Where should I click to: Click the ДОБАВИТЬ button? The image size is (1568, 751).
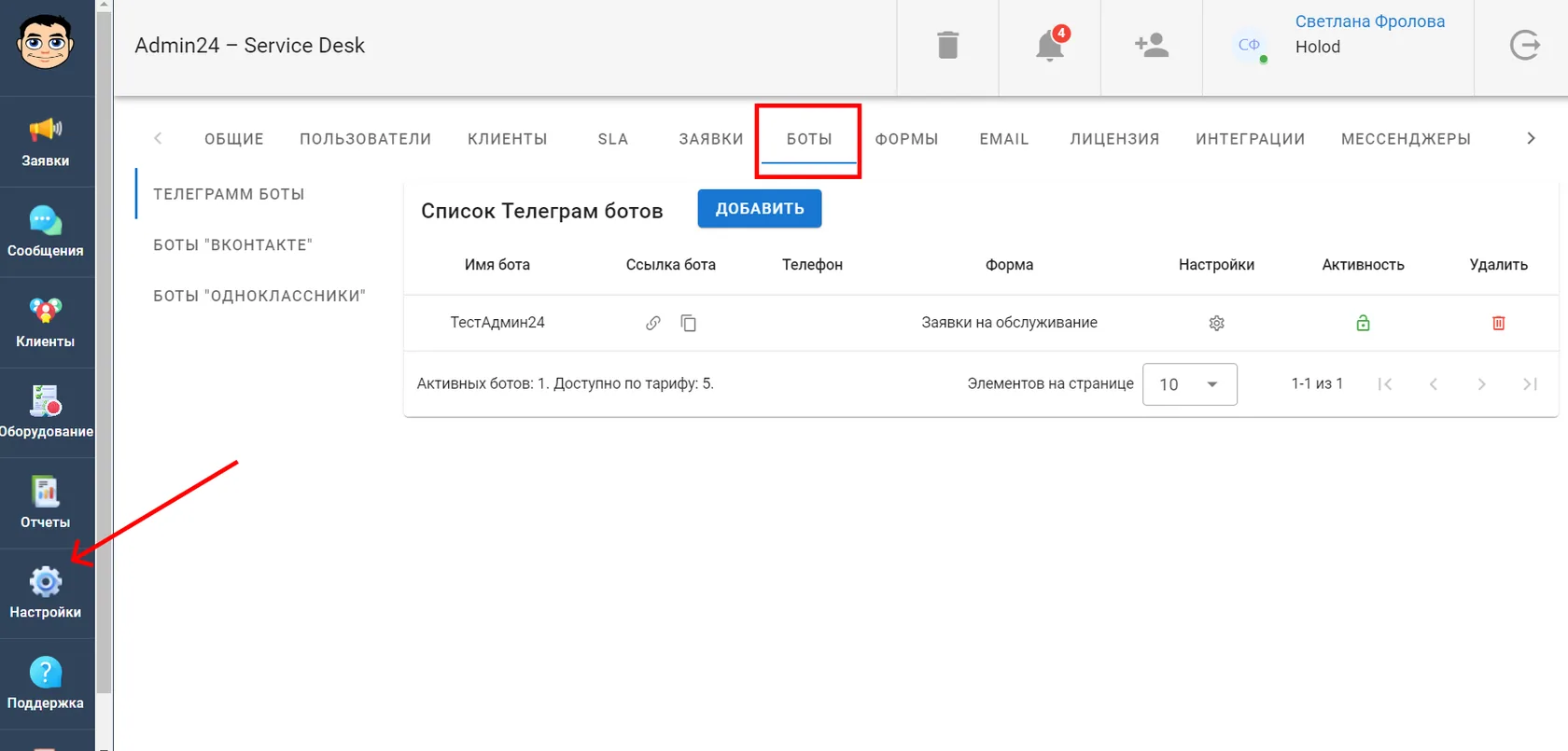coord(760,209)
